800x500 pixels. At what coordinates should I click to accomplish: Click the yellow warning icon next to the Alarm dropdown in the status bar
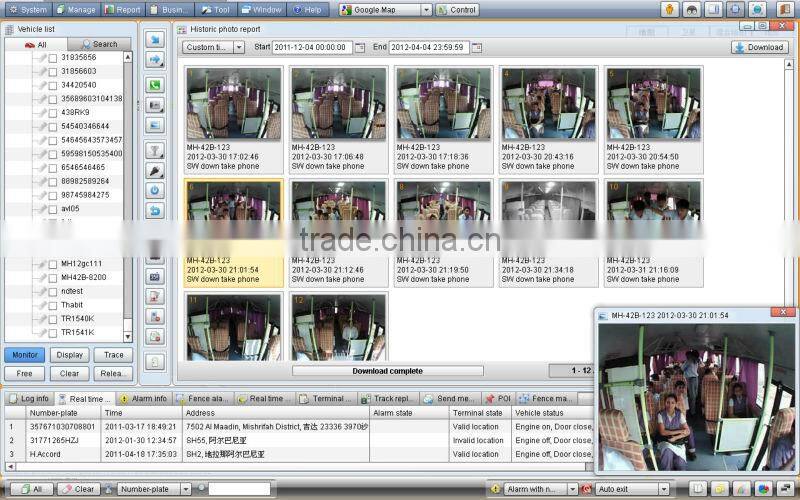click(x=495, y=489)
